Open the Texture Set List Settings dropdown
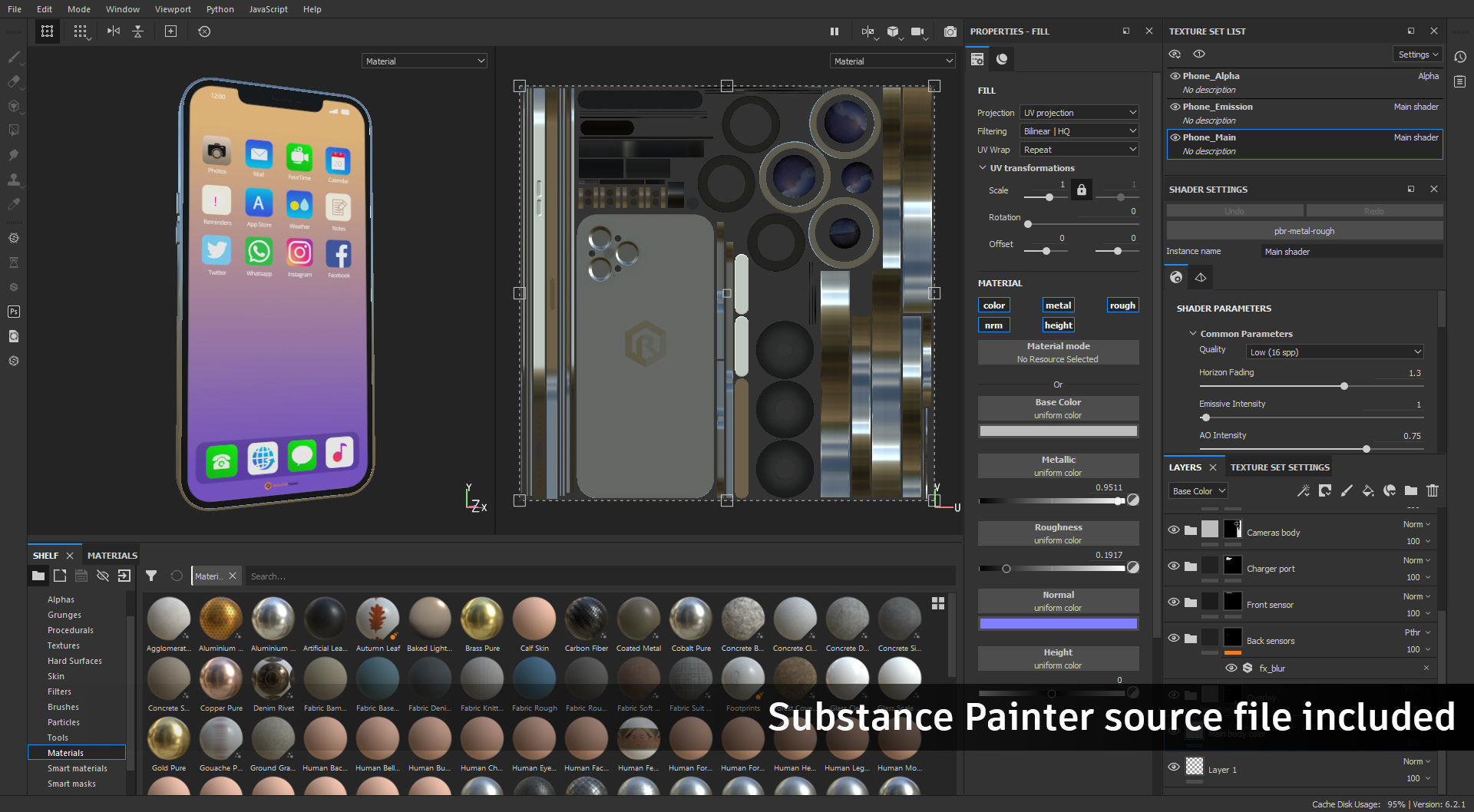Image resolution: width=1474 pixels, height=812 pixels. tap(1418, 54)
